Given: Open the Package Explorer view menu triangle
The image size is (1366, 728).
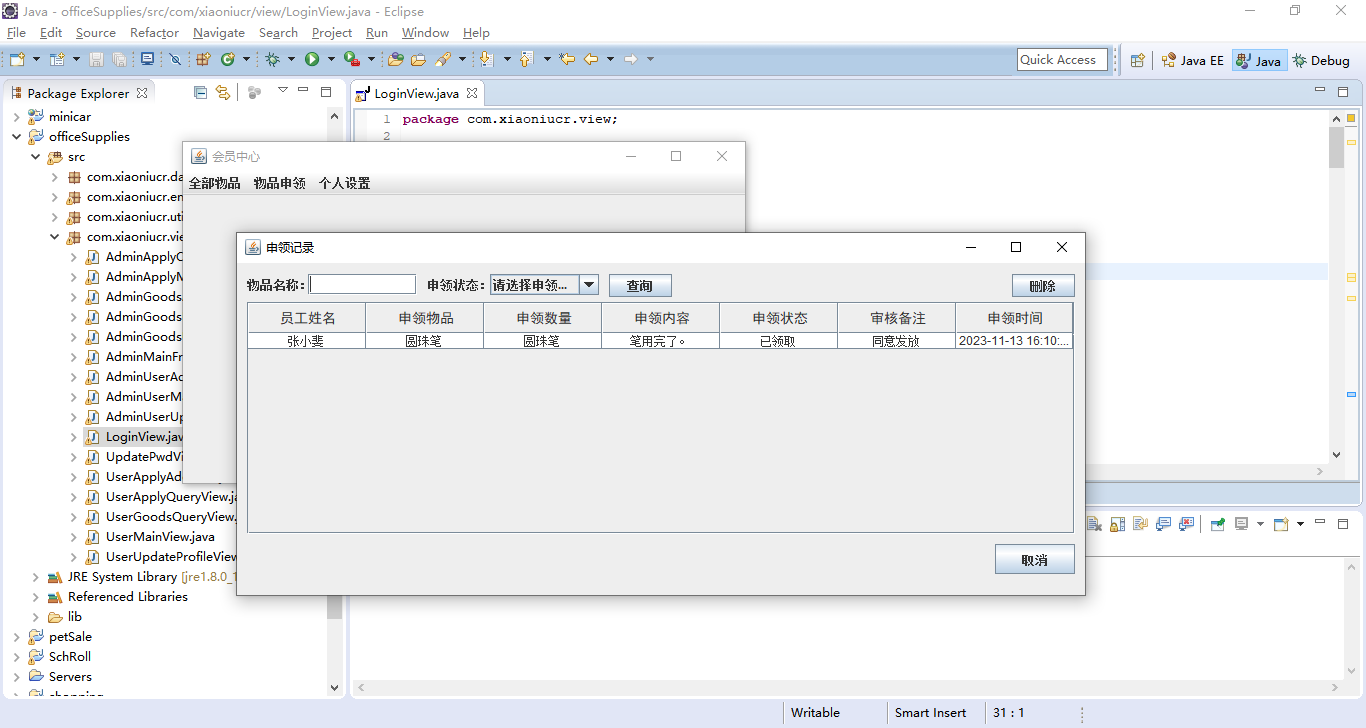Looking at the screenshot, I should click(283, 90).
